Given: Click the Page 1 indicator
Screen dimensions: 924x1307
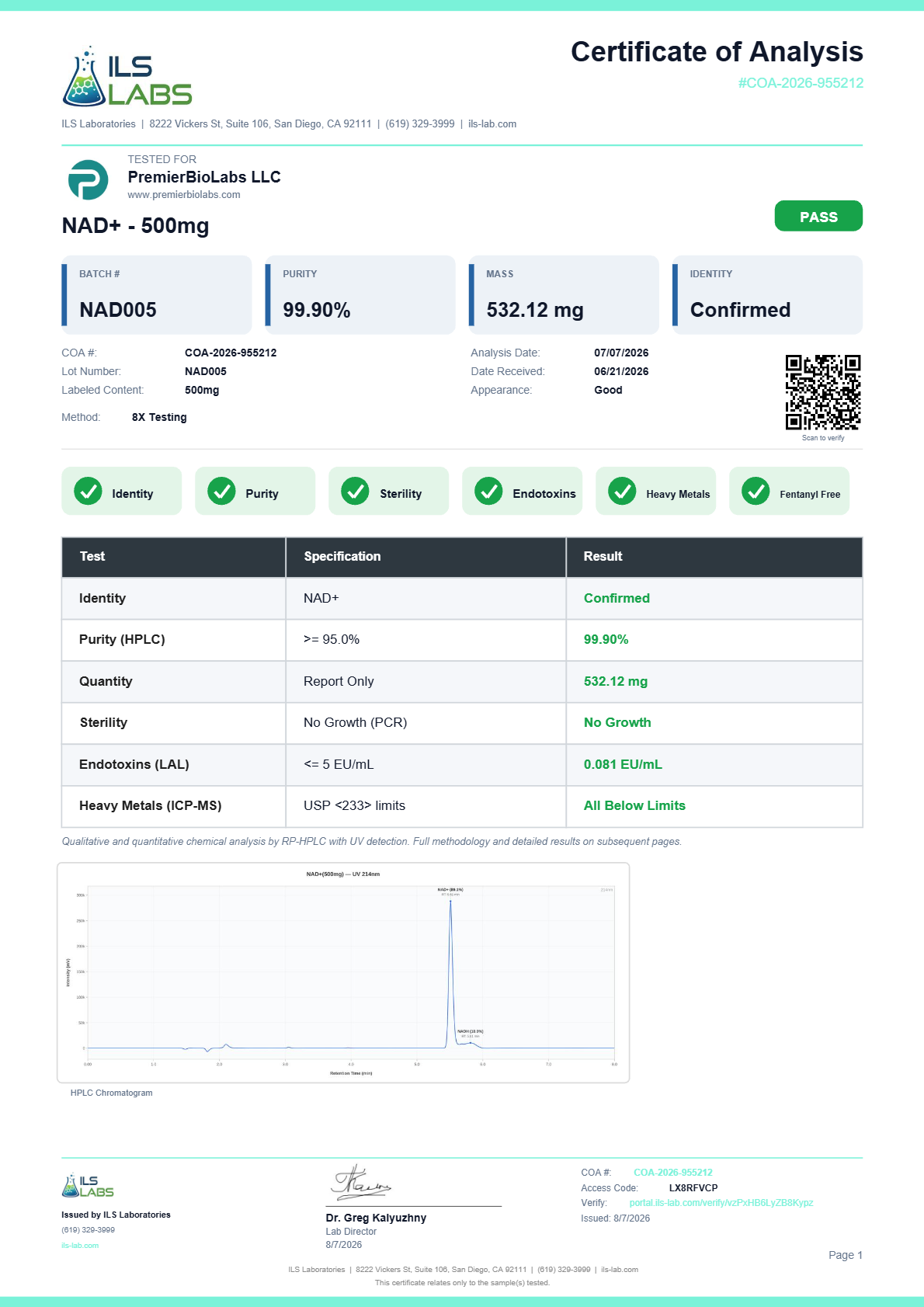Looking at the screenshot, I should [846, 1255].
